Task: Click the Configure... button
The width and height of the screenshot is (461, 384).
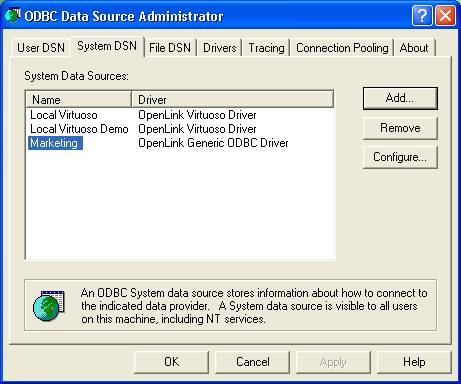Action: 400,157
